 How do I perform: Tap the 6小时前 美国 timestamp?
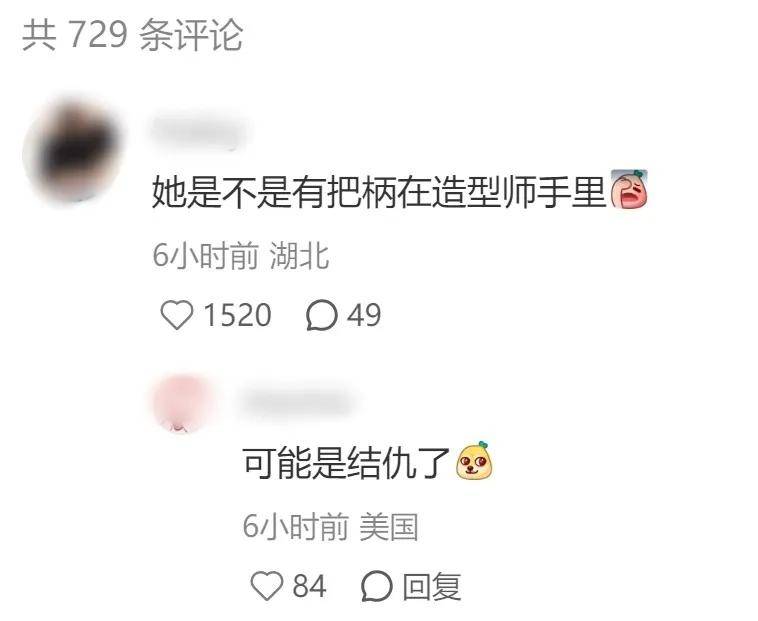(x=331, y=526)
